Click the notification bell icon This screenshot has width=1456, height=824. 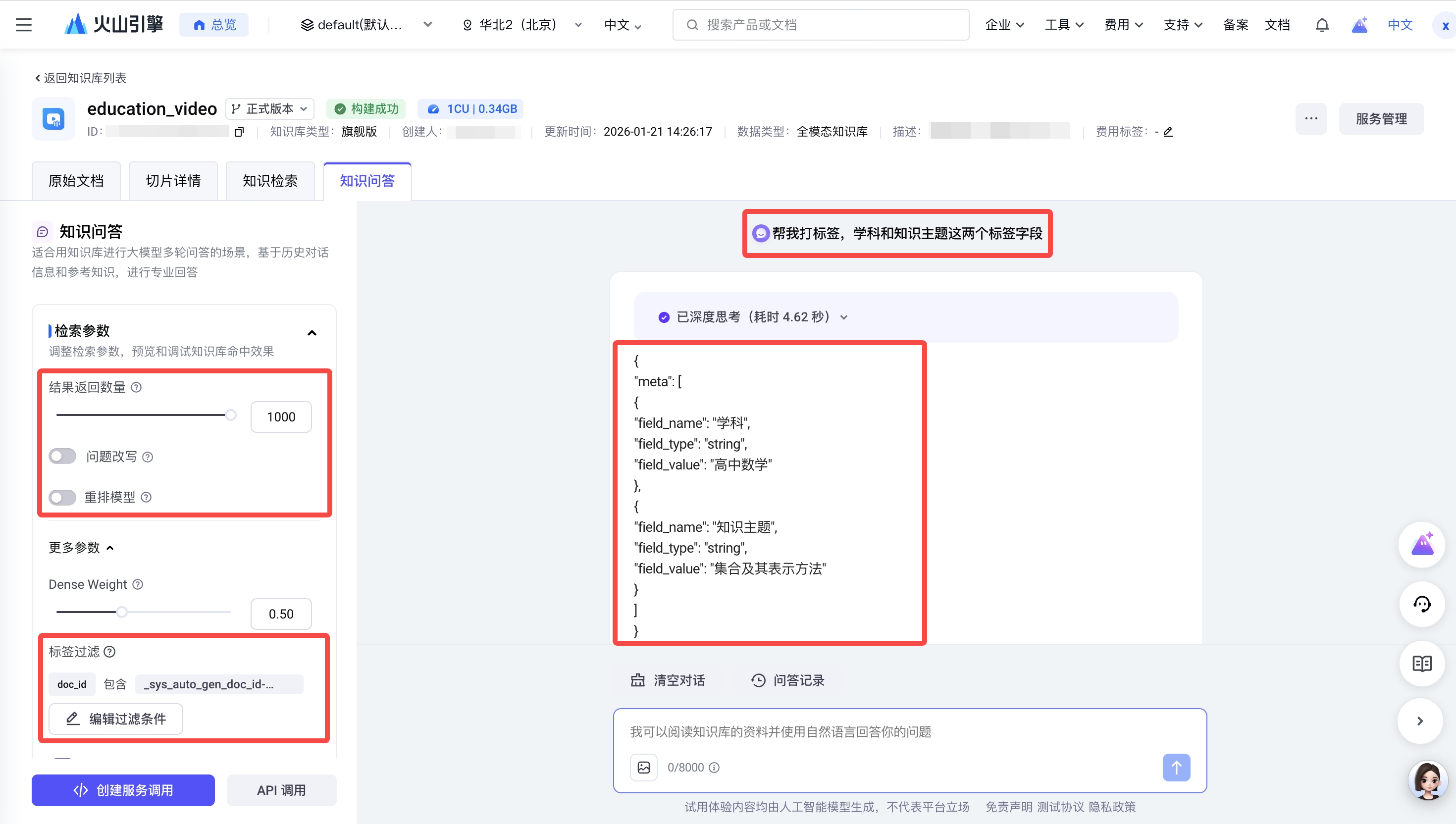[x=1322, y=25]
